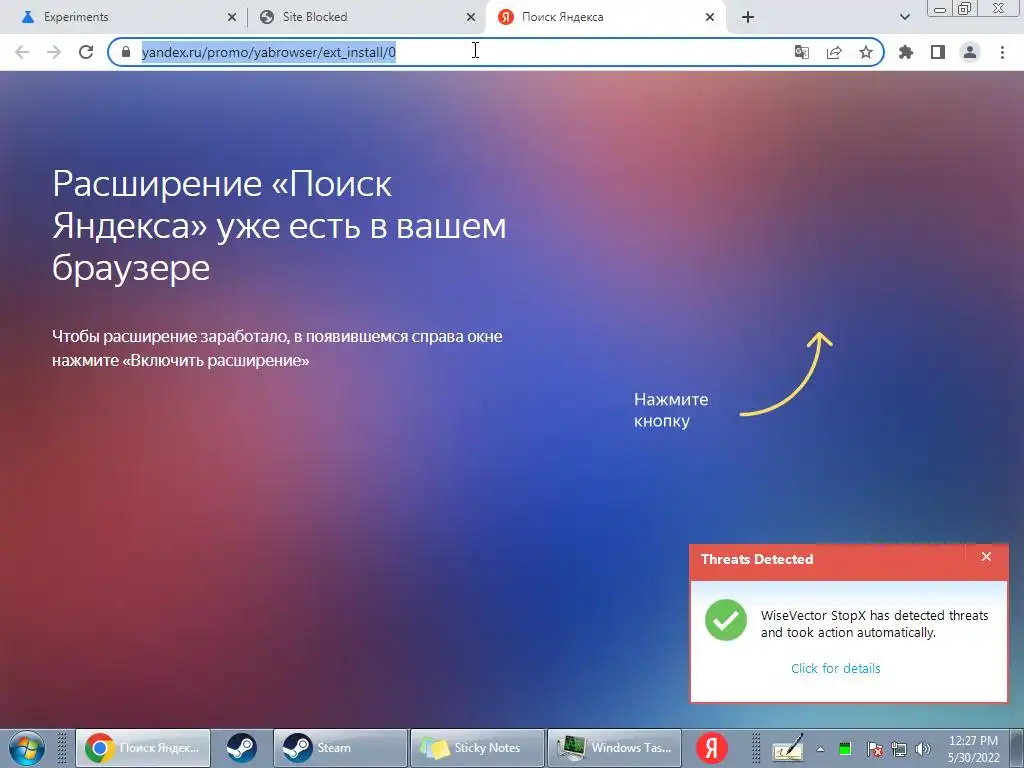Image resolution: width=1024 pixels, height=768 pixels.
Task: Click the Chrome taskbar button
Action: pyautogui.click(x=143, y=748)
